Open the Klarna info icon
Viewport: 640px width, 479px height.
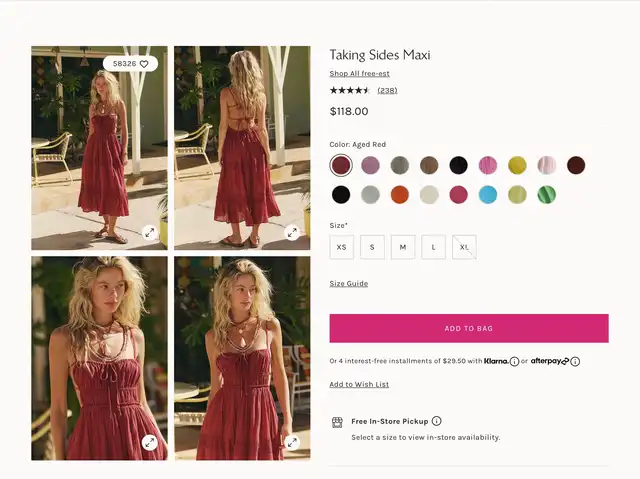(514, 361)
